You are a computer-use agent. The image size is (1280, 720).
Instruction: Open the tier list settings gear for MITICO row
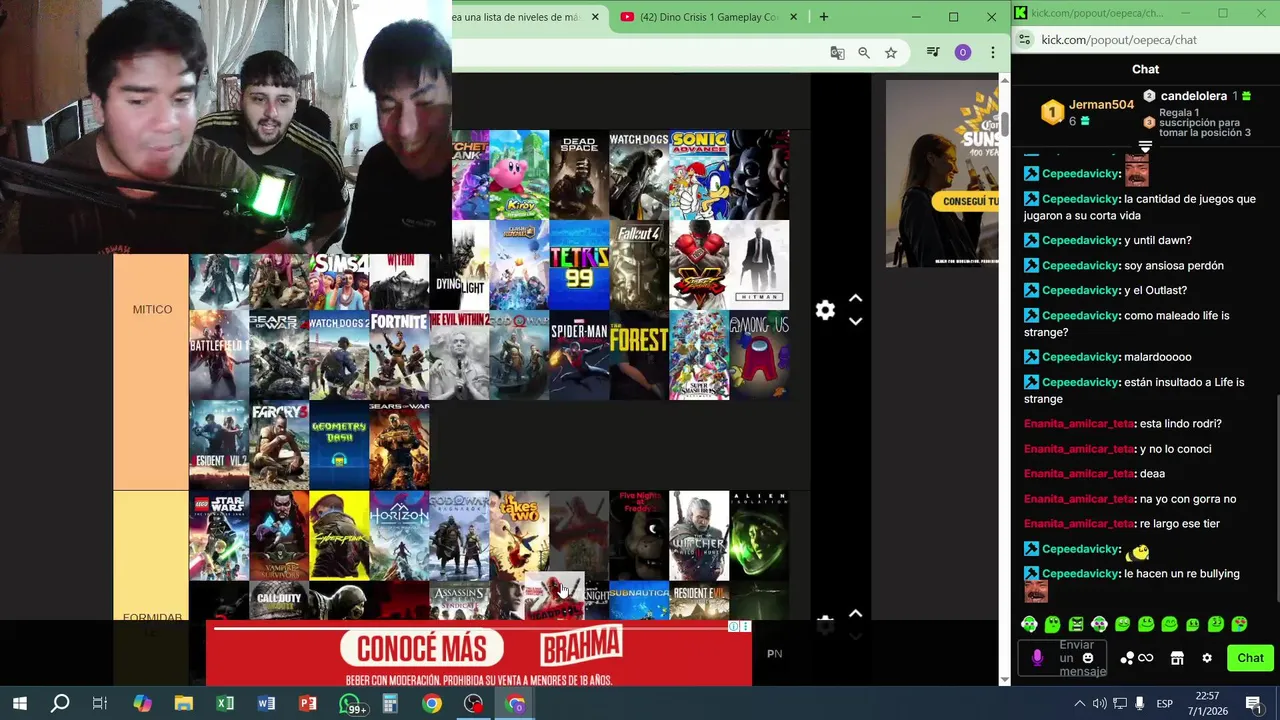click(x=825, y=311)
